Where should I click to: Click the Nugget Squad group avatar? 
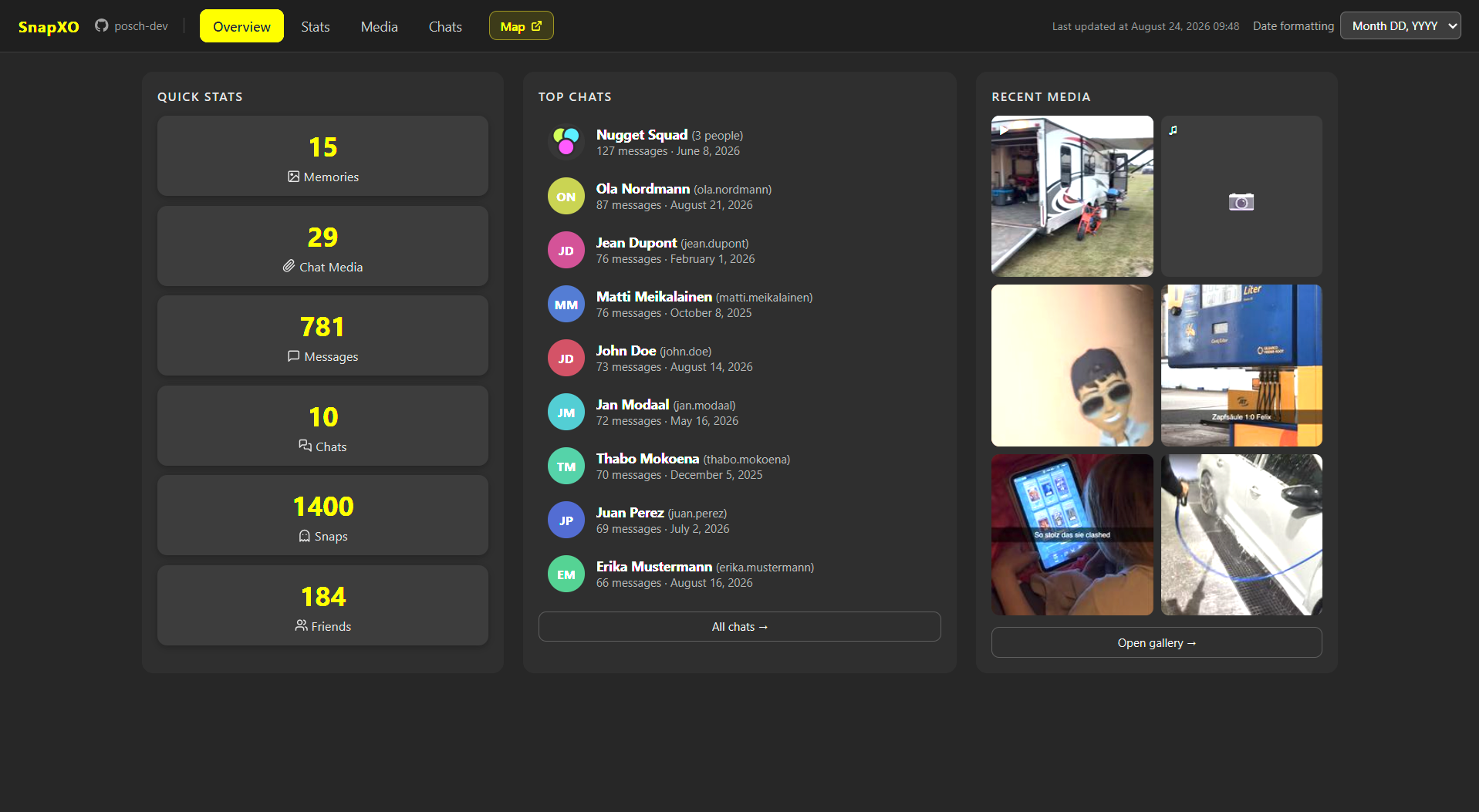[x=566, y=143]
